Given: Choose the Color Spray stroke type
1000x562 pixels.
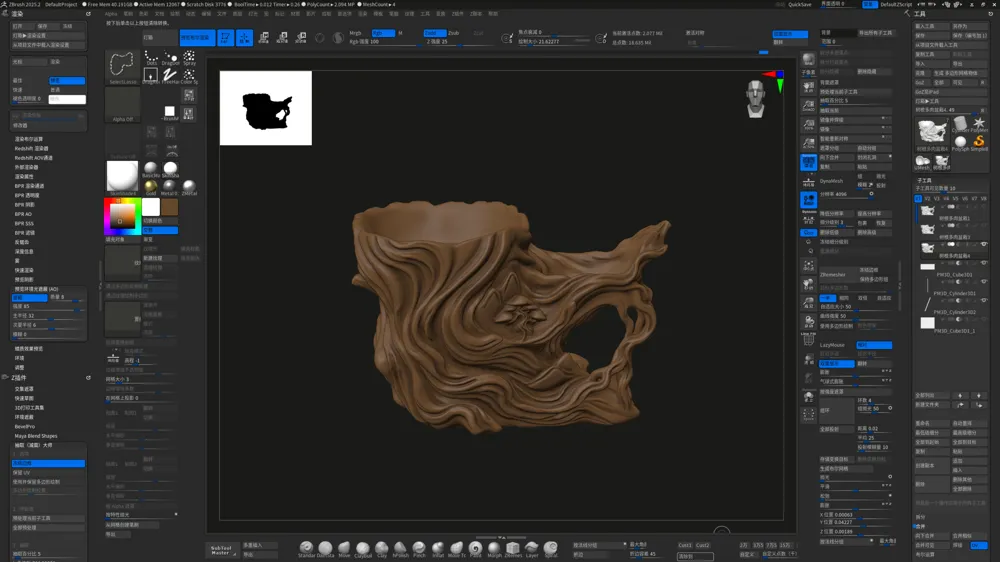Looking at the screenshot, I should coord(189,77).
